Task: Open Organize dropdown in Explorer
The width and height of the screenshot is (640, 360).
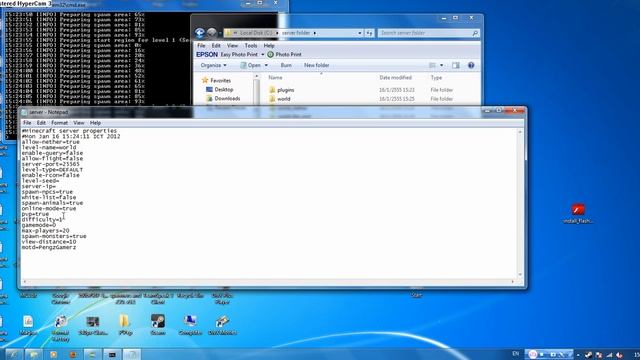Action: [213, 65]
